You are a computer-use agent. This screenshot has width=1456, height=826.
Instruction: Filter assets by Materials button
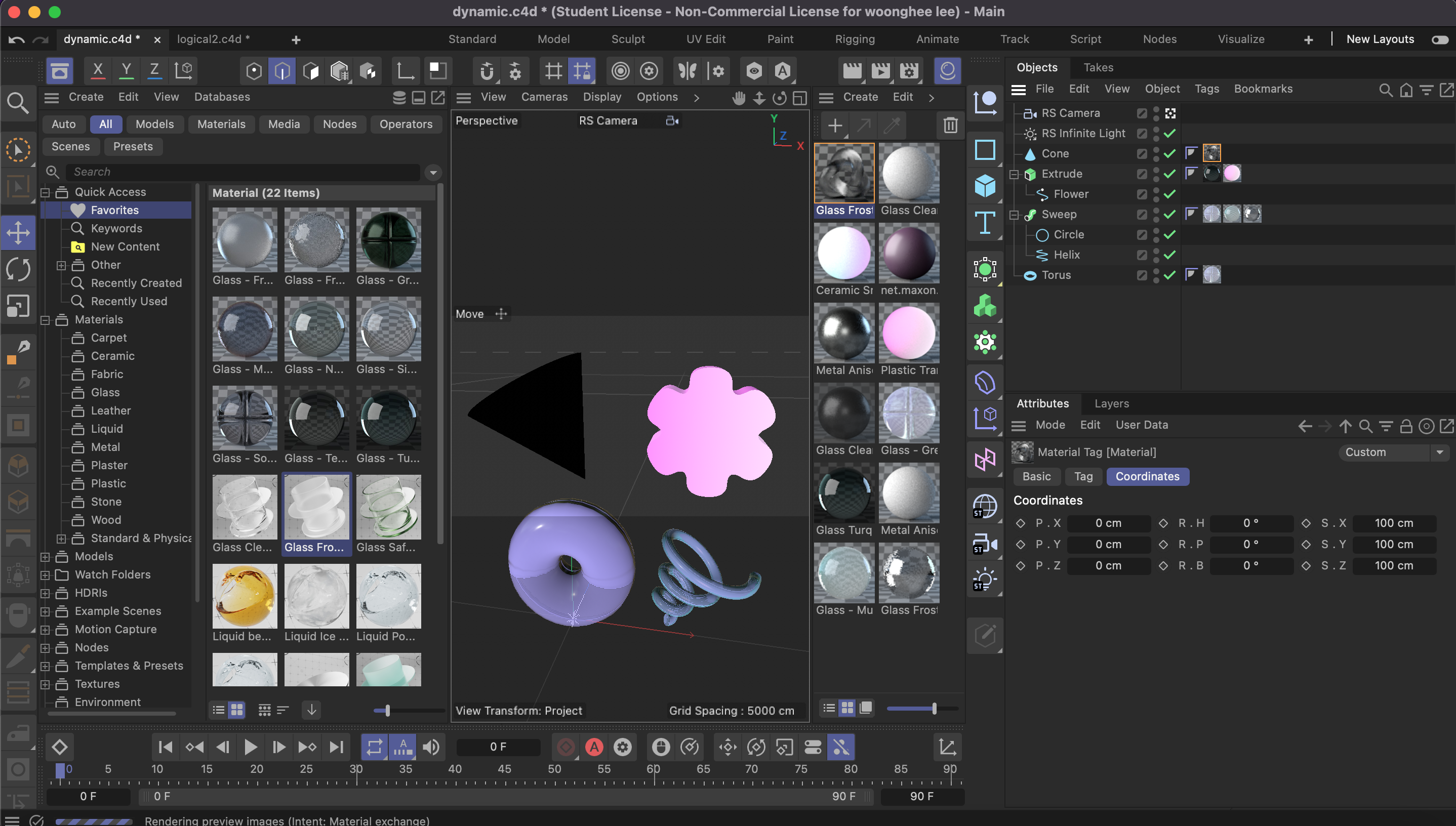221,124
